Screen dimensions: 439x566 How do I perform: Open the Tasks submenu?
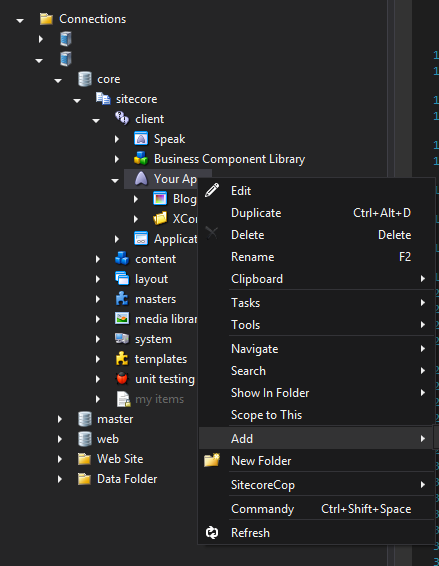point(316,302)
